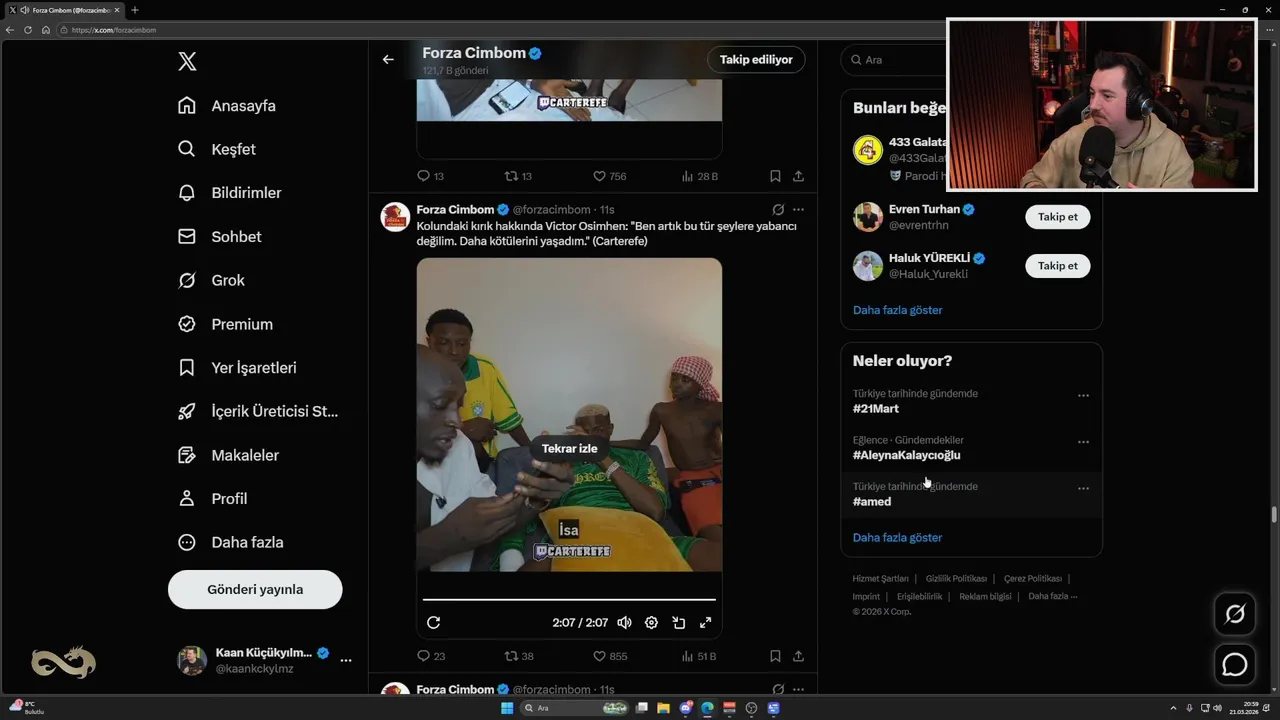This screenshot has height=720, width=1280.
Task: Follow Haluk YÜREKLİ with Takip et
Action: click(1057, 266)
